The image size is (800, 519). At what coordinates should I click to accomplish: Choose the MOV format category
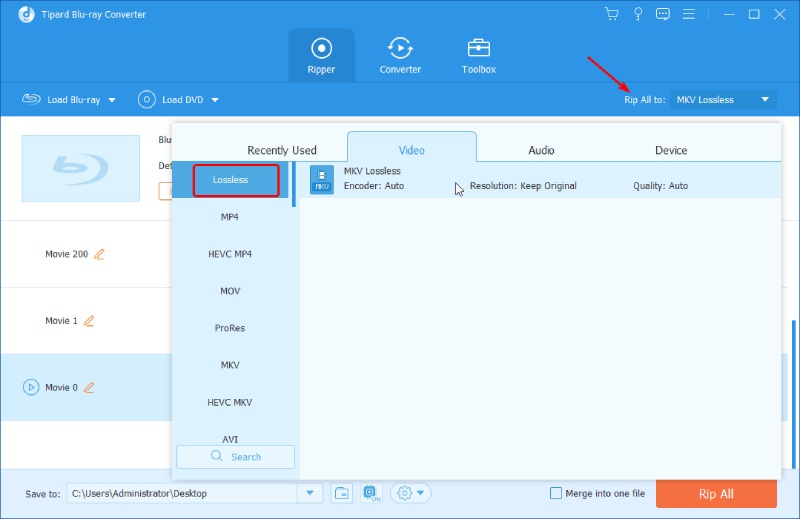230,291
